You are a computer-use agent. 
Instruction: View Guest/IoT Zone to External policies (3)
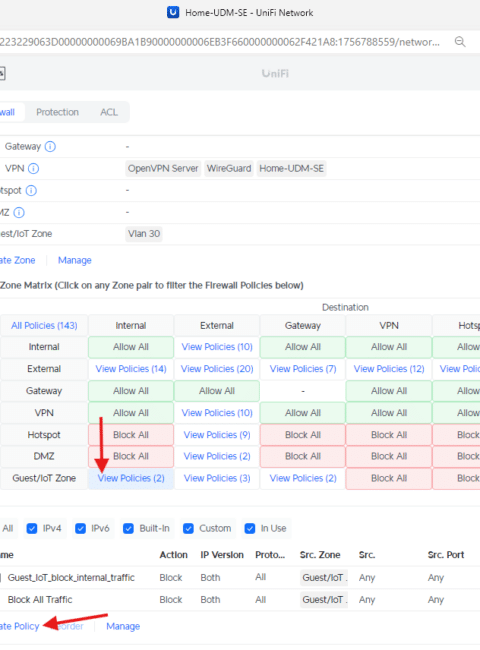pyautogui.click(x=217, y=478)
